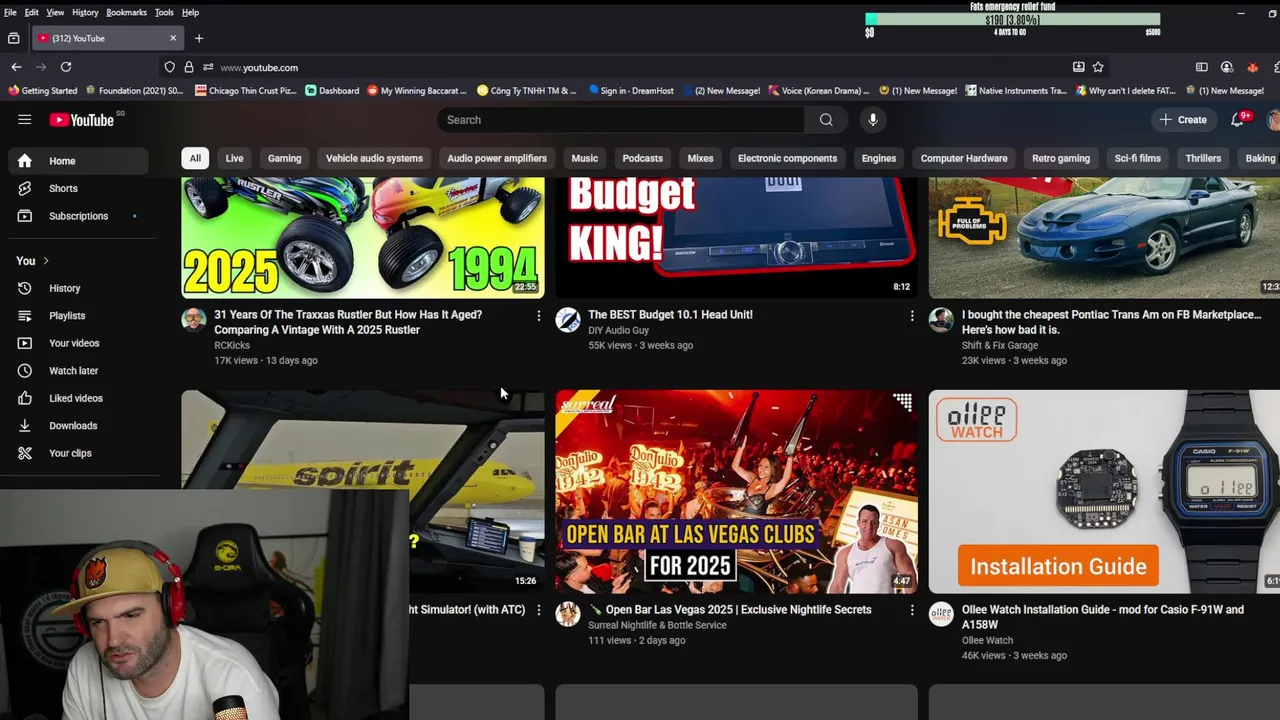Select the Thrillers chip
Image resolution: width=1280 pixels, height=720 pixels.
coord(1203,158)
